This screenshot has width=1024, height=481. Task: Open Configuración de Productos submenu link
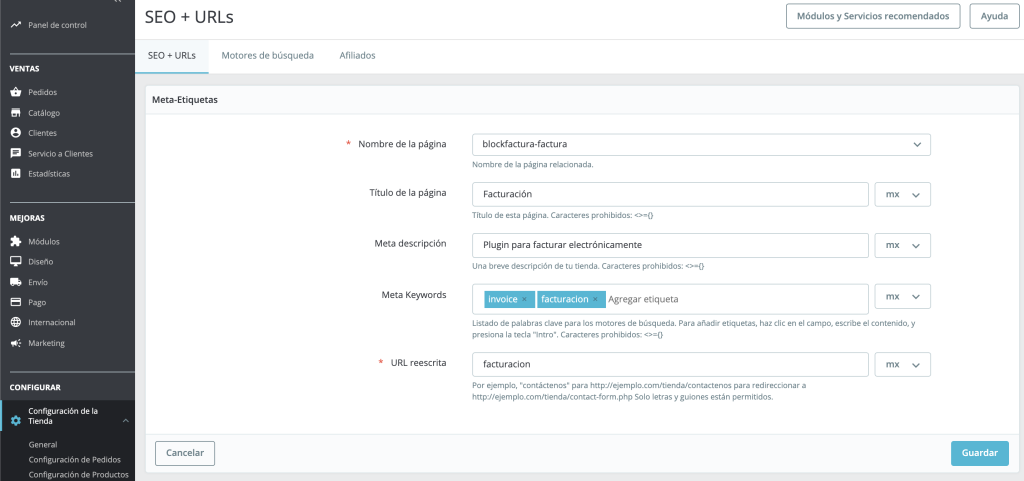[78, 474]
